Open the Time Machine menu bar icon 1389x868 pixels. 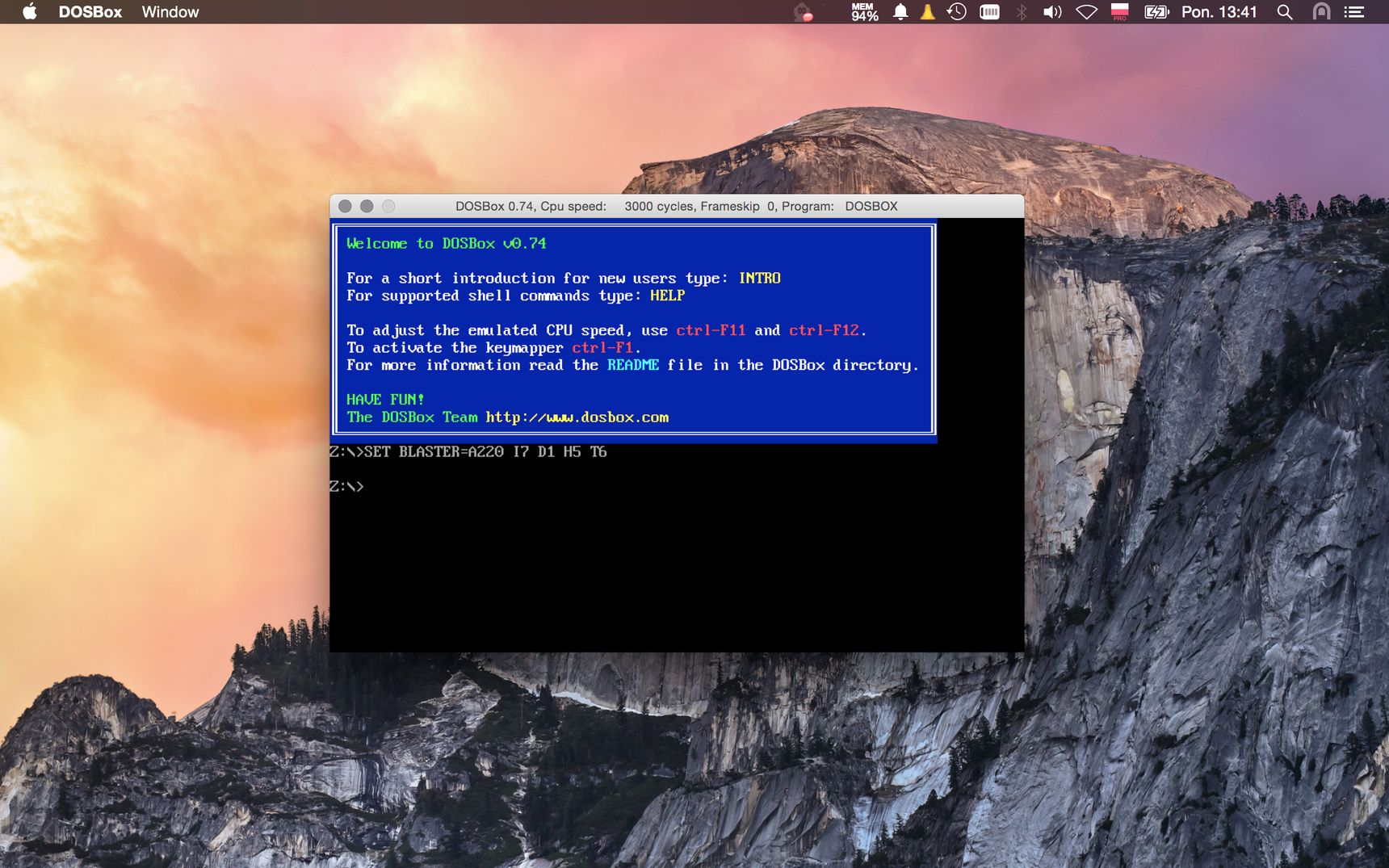pos(957,11)
